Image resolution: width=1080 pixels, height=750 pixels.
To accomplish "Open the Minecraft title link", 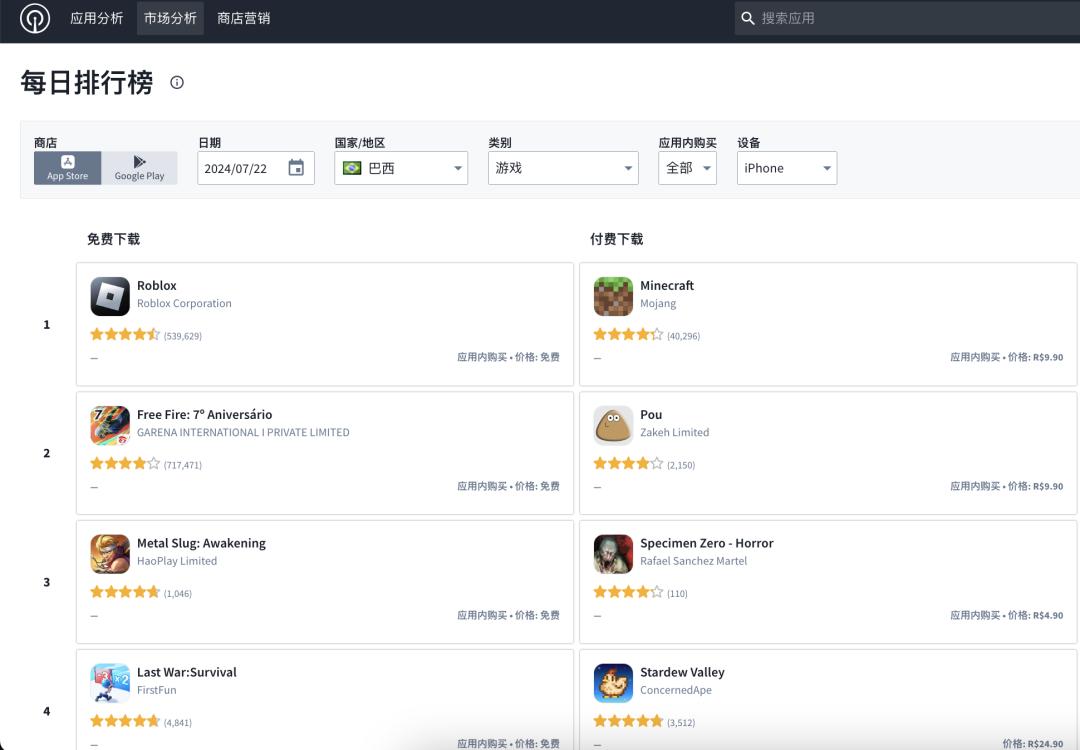I will click(667, 285).
